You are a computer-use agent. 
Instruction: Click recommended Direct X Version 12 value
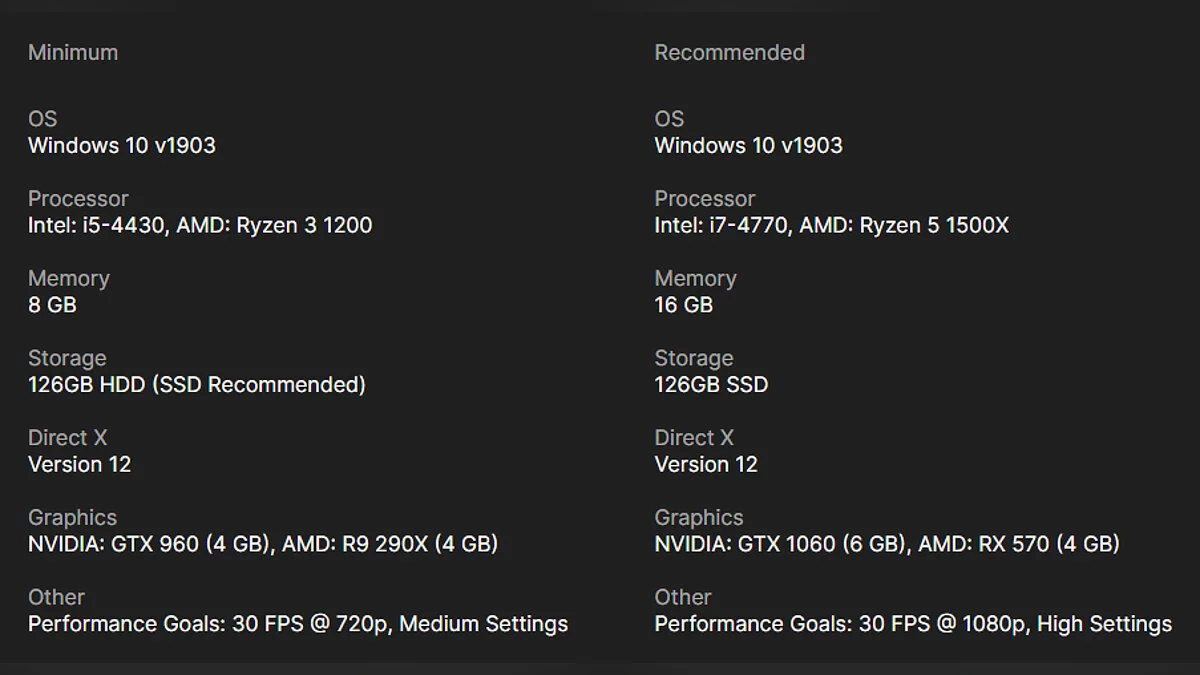(706, 464)
